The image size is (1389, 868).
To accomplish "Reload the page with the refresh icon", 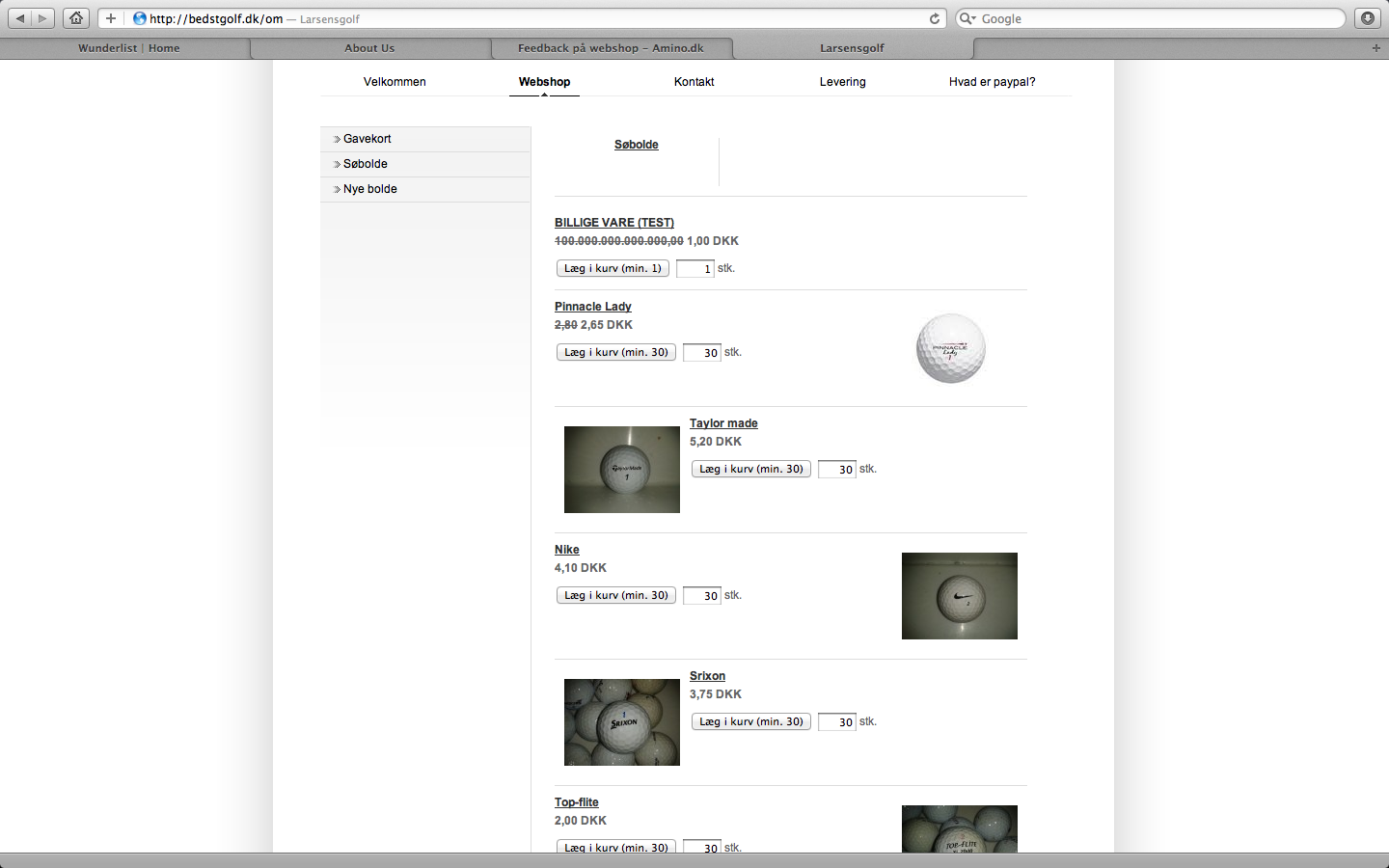I will coord(934,18).
